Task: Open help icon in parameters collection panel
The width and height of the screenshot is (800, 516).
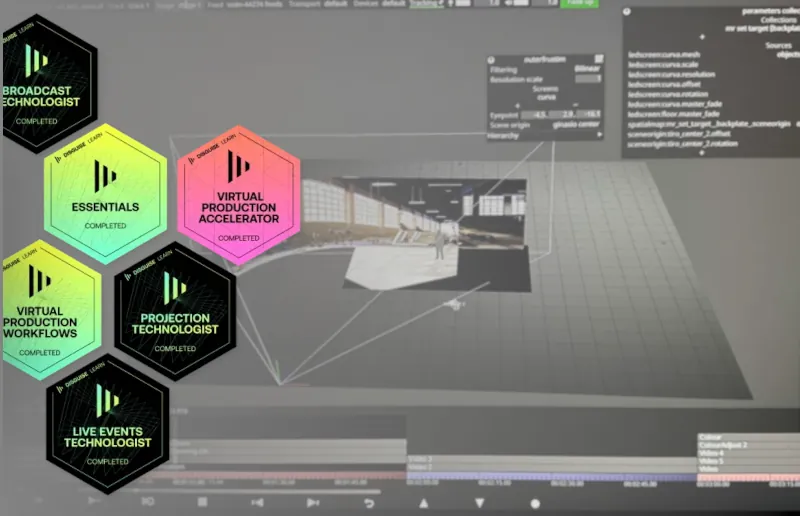Action: click(x=627, y=12)
